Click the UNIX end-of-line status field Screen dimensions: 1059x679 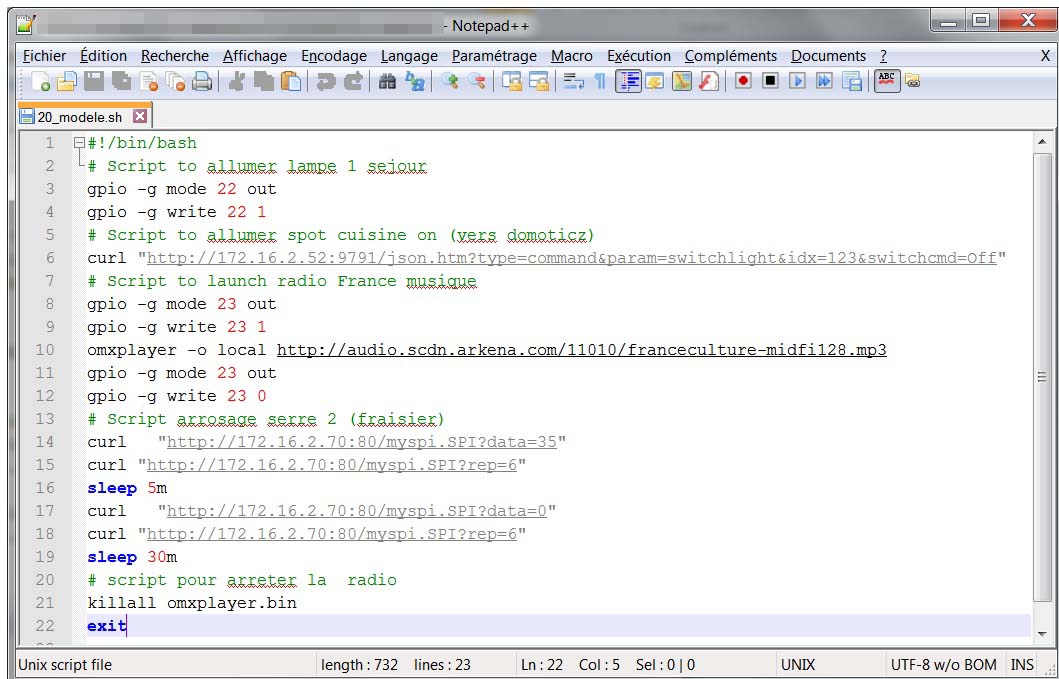(x=798, y=665)
